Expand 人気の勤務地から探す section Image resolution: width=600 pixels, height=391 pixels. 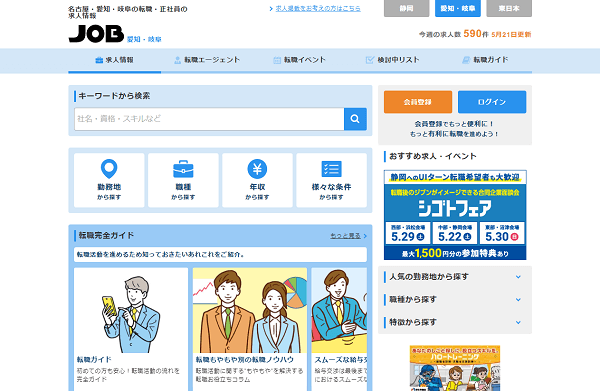coord(455,277)
